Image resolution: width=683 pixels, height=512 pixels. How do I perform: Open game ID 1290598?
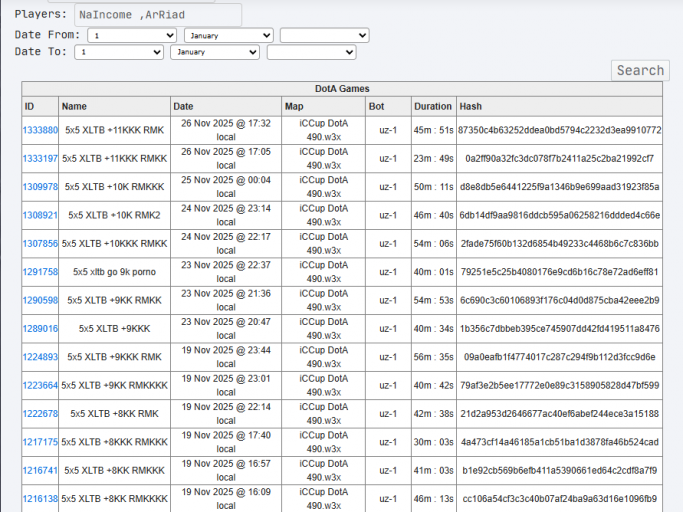point(40,300)
